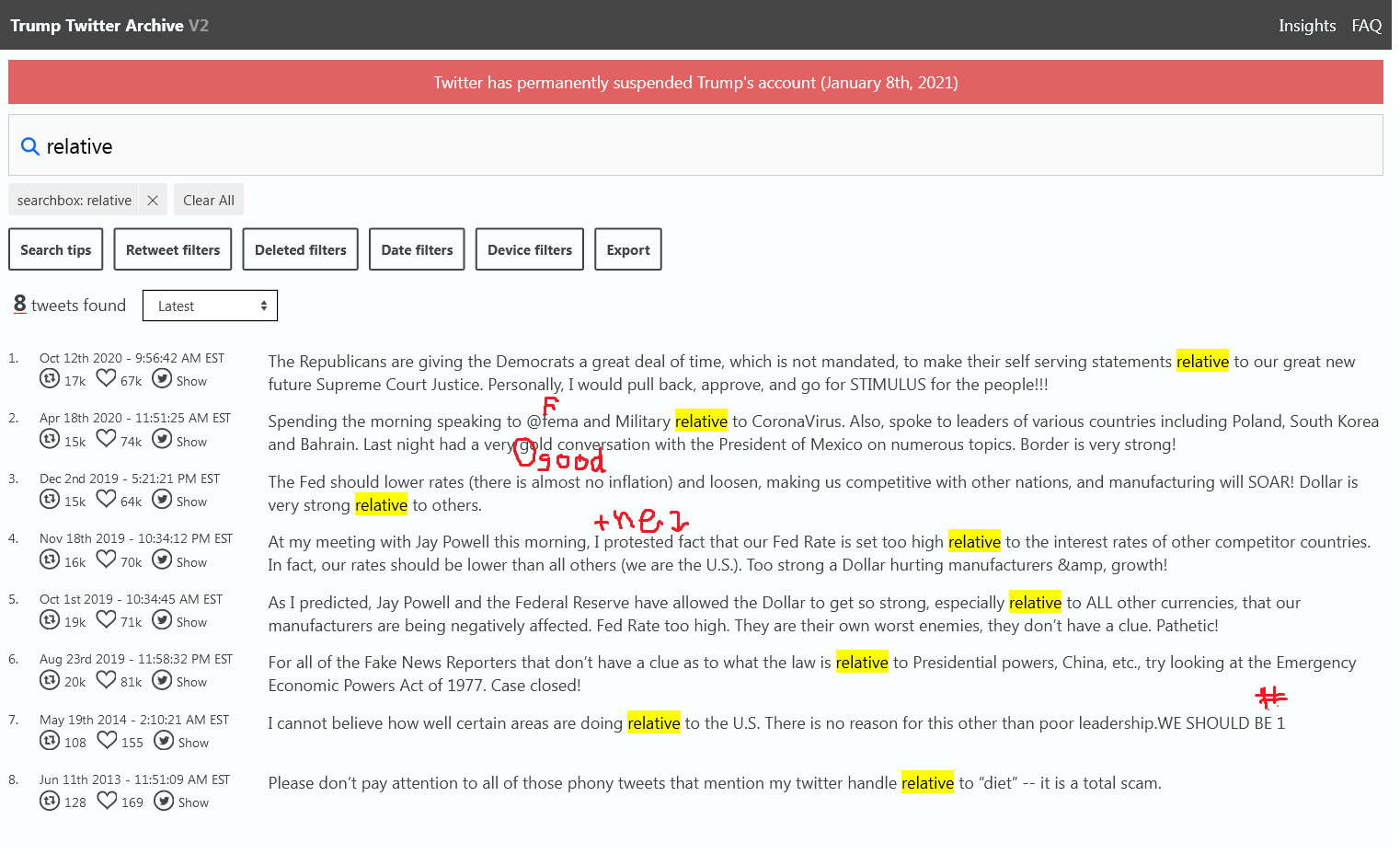Image resolution: width=1400 pixels, height=854 pixels.
Task: Show link on Jun 11th 2013 tweet
Action: pyautogui.click(x=193, y=802)
